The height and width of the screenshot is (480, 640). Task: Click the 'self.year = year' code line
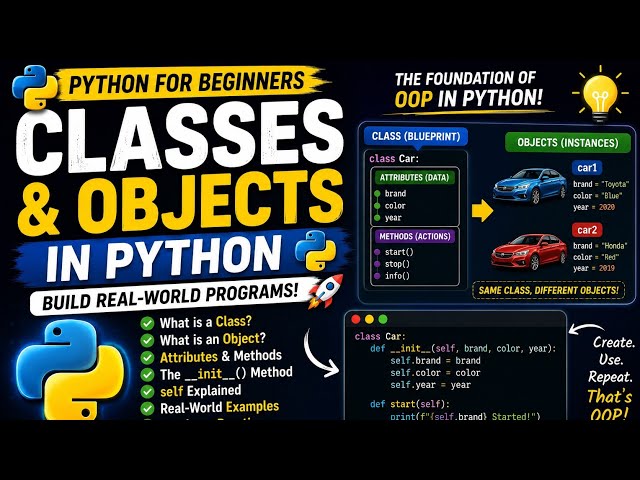click(x=431, y=385)
